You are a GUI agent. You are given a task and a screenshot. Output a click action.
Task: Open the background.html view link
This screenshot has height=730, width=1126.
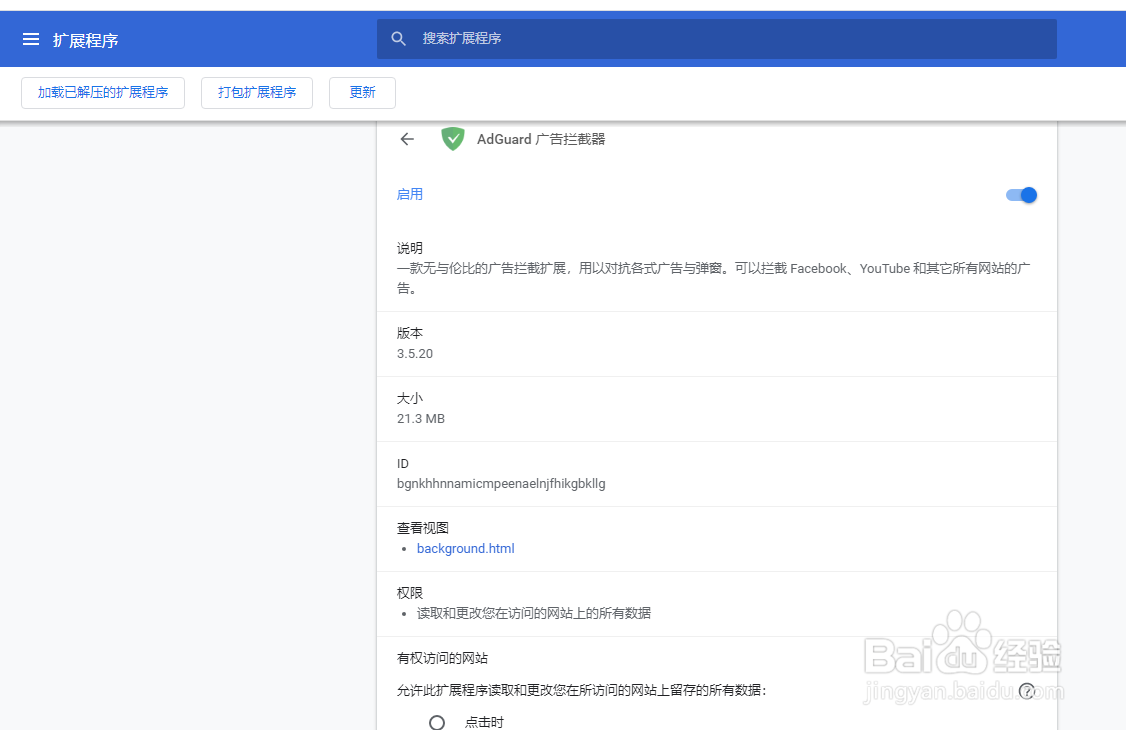click(x=465, y=548)
